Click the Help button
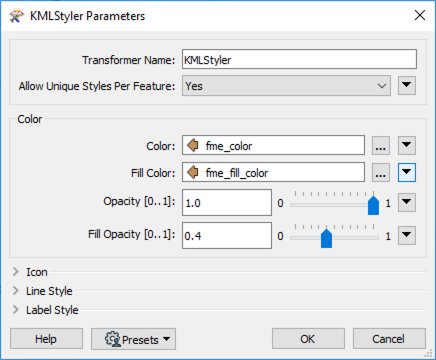Screen dimensions: 436x360 pos(46,339)
